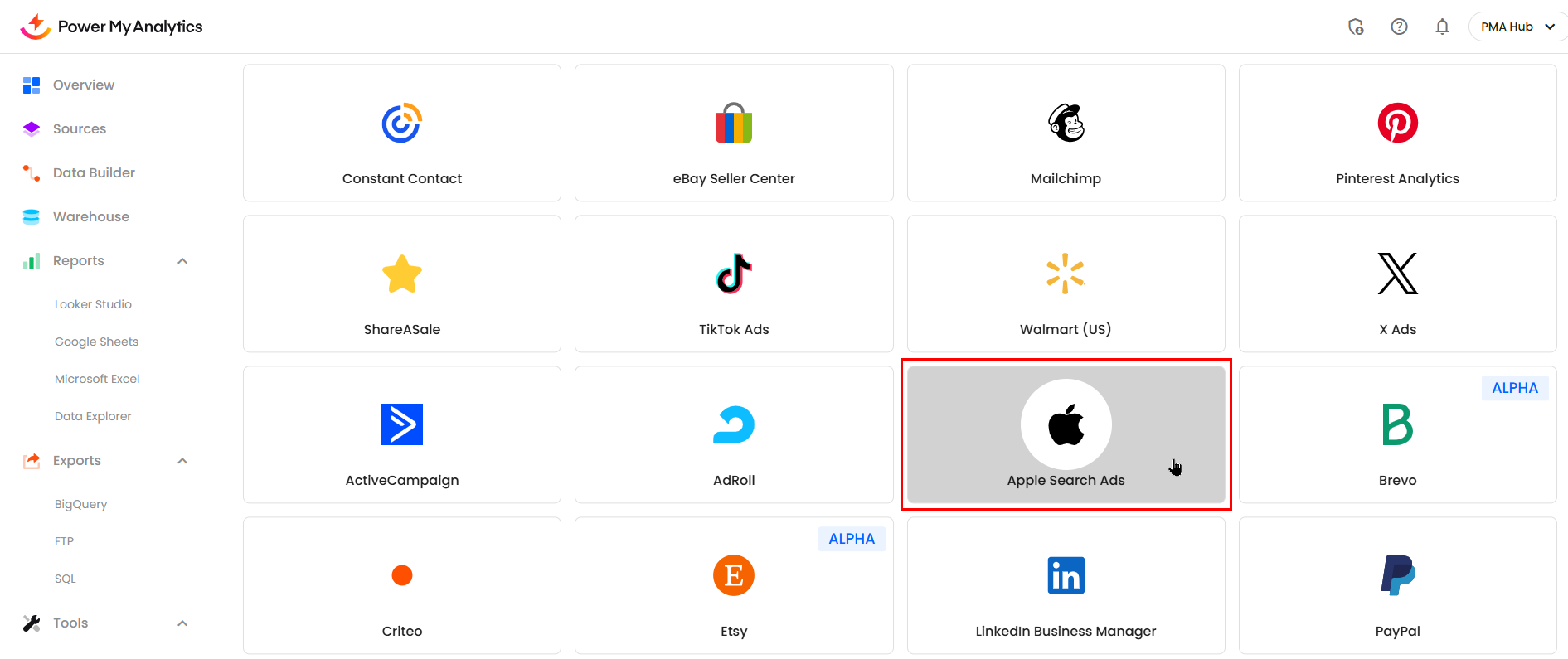Click the shield settings icon in header

tap(1356, 27)
